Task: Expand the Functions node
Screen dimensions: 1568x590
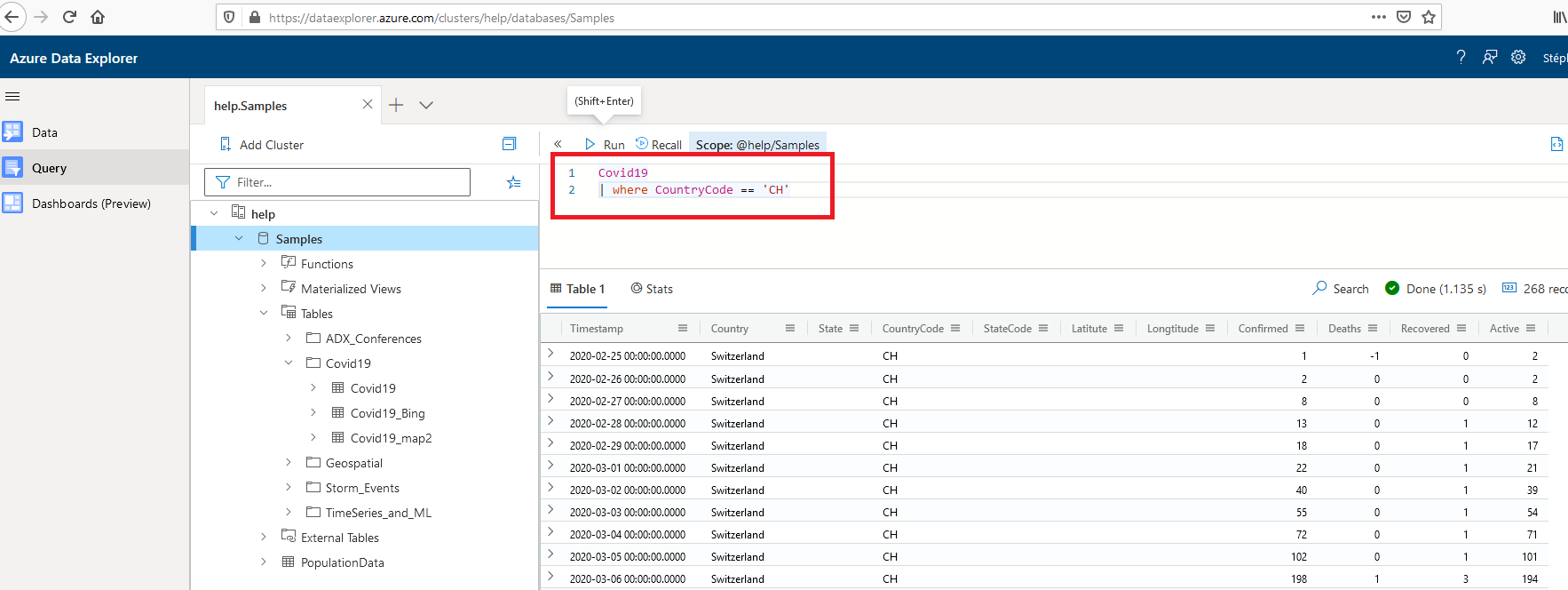Action: pyautogui.click(x=264, y=263)
